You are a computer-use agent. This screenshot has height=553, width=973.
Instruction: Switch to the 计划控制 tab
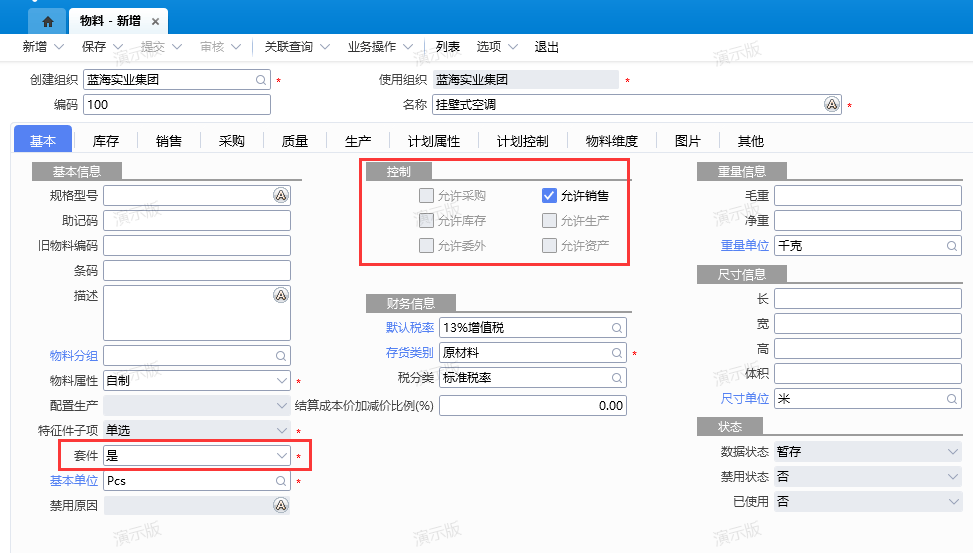click(x=522, y=141)
